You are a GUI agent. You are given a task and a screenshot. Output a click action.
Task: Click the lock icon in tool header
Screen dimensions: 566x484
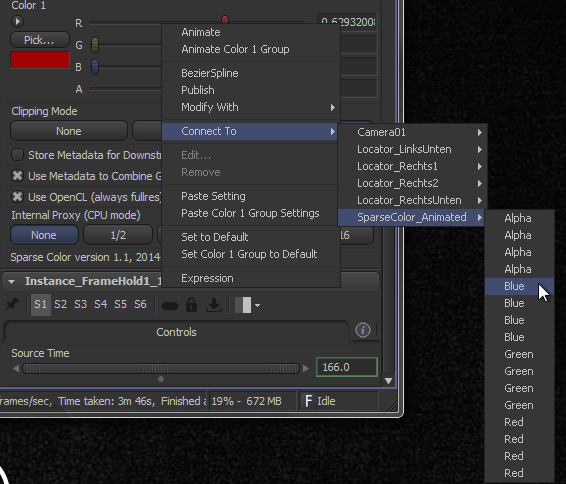click(191, 305)
